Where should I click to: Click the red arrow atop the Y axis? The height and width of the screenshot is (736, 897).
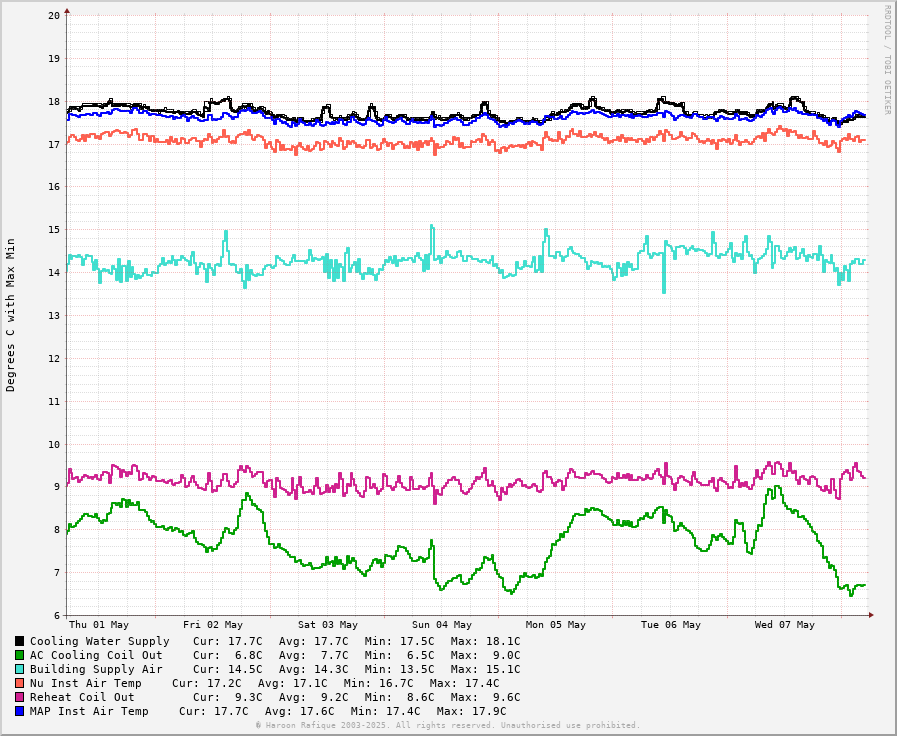[x=67, y=12]
